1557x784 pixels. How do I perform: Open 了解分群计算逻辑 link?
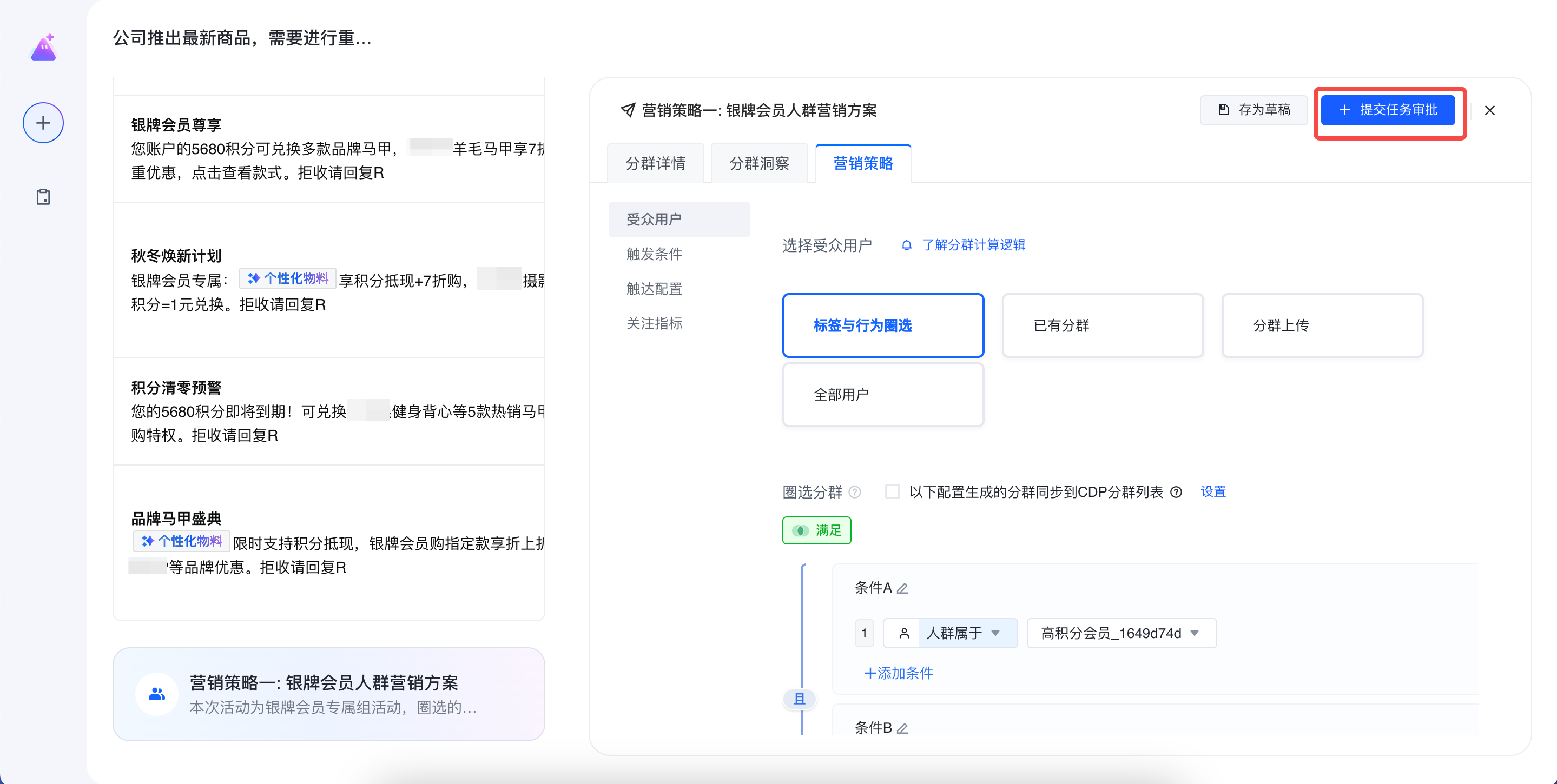[973, 244]
